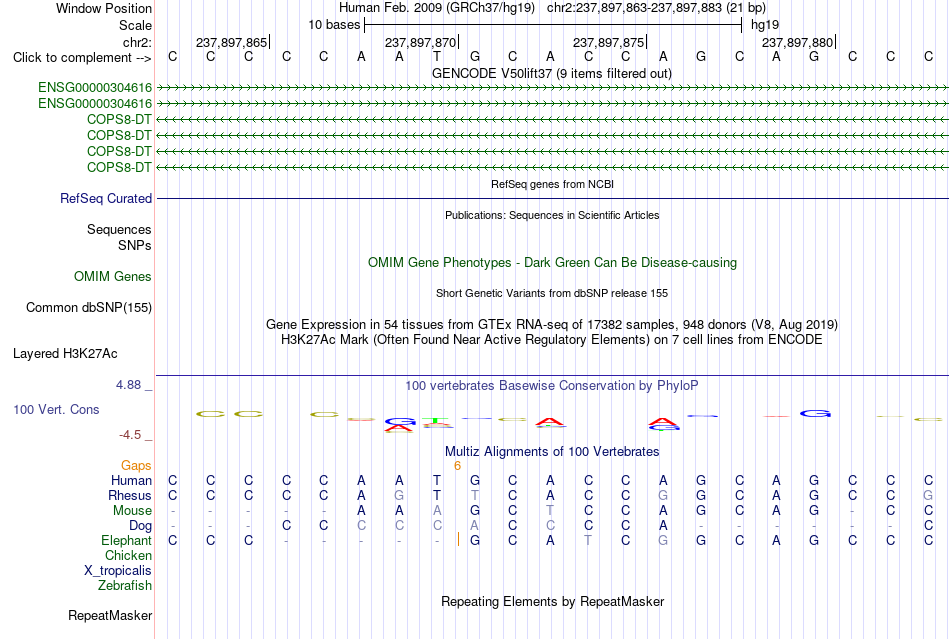Image resolution: width=950 pixels, height=639 pixels.
Task: Click the RepeatMasker track label
Action: click(110, 616)
